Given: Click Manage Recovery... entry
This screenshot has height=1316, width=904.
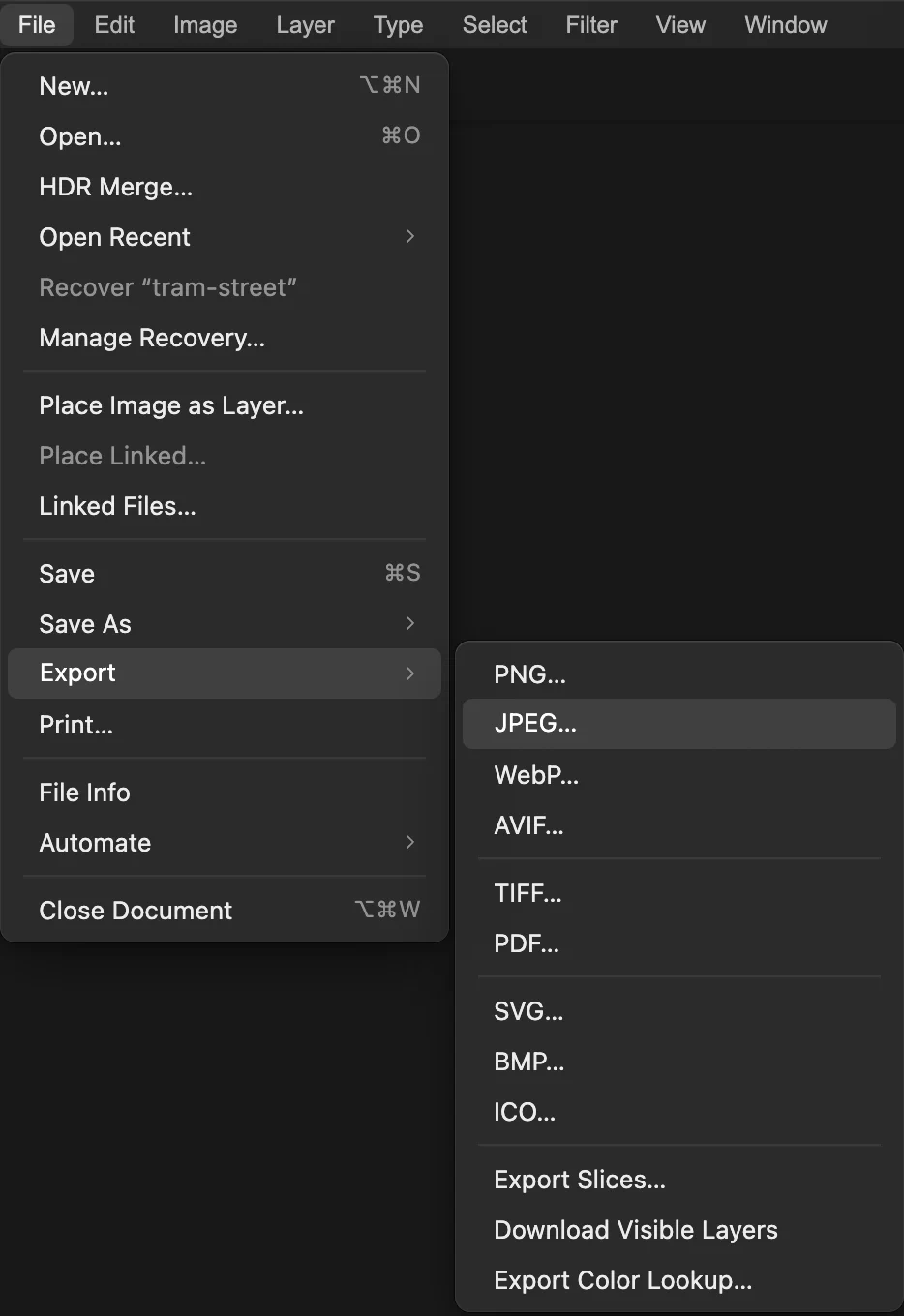Looking at the screenshot, I should (225, 338).
